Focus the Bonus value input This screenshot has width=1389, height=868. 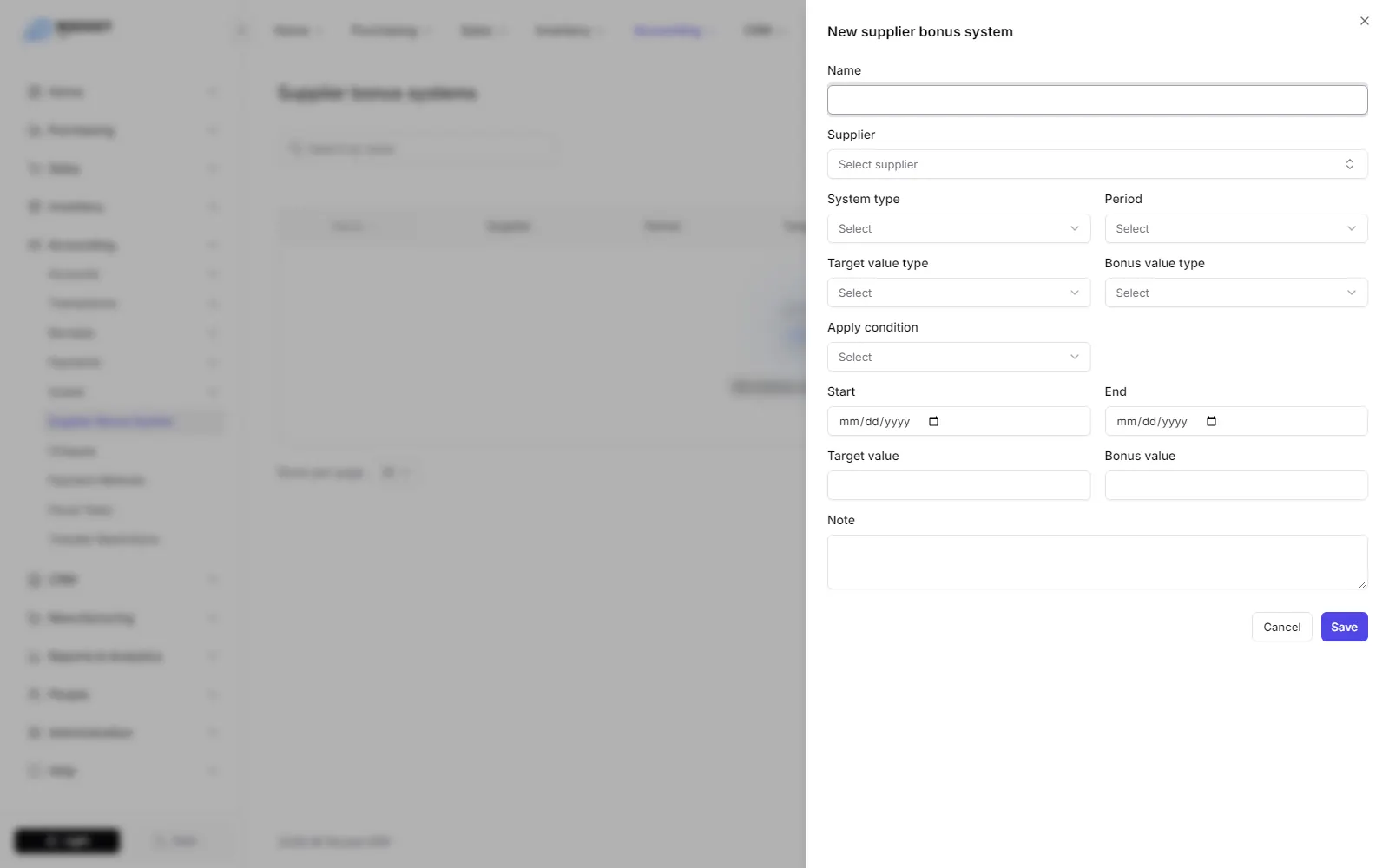coord(1236,485)
